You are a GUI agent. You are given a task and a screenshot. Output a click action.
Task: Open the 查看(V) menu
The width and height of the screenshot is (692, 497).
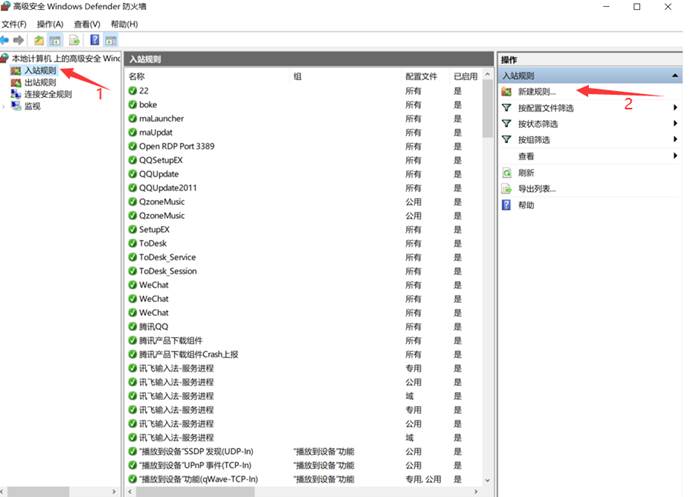(87, 24)
